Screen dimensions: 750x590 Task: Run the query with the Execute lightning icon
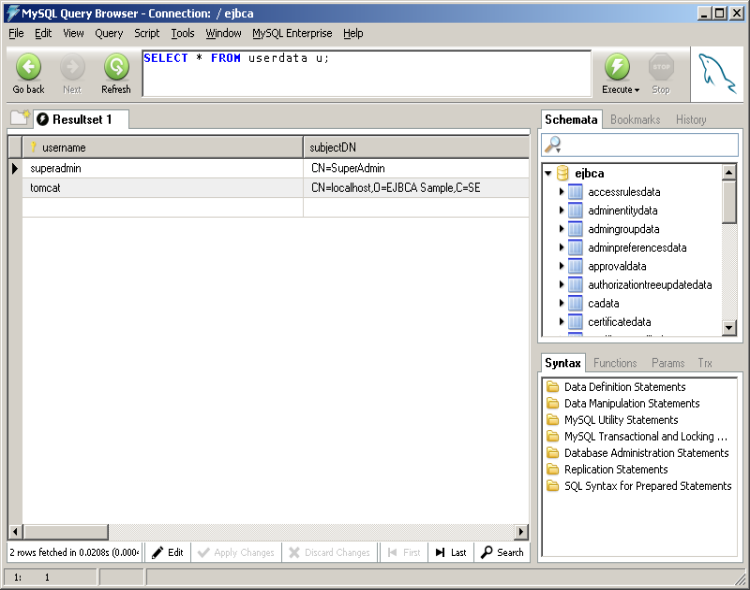[617, 67]
